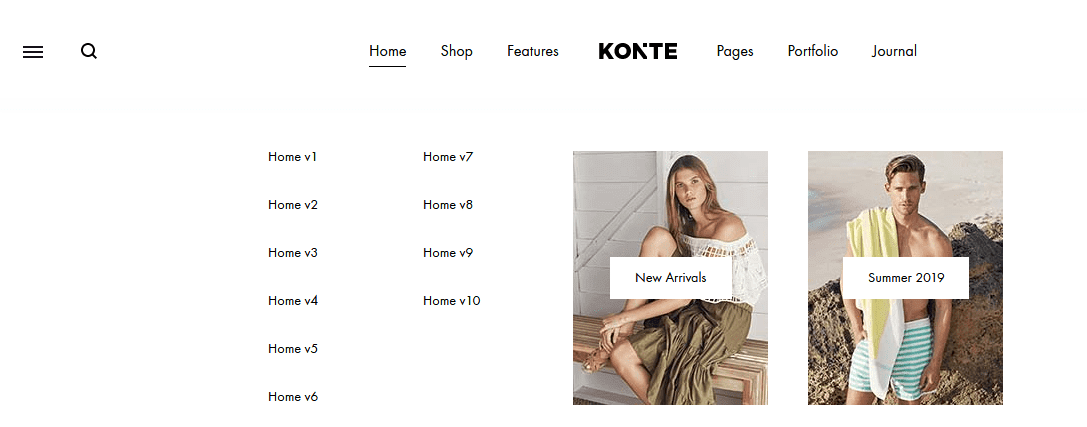Click the search magnifier icon
This screenshot has width=1087, height=427.
tap(89, 51)
